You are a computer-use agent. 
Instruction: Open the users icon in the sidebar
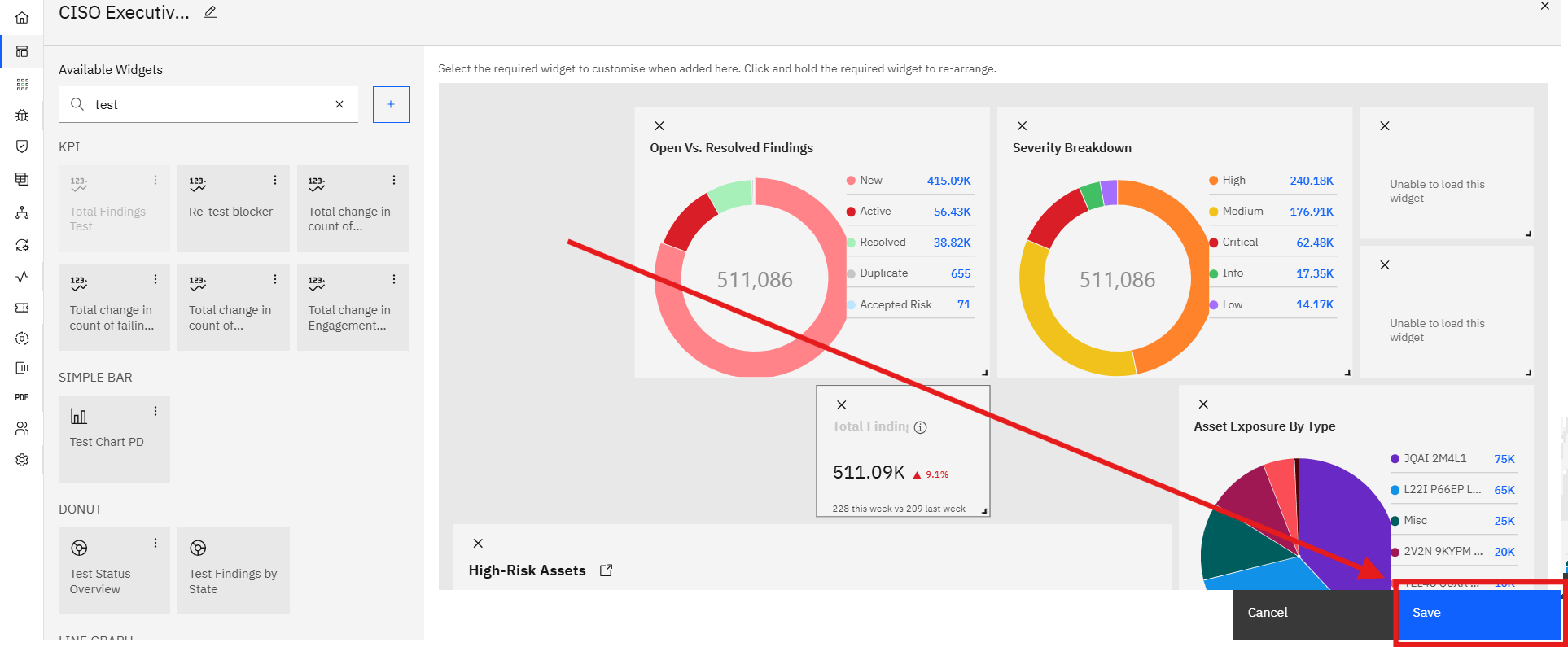pos(22,428)
